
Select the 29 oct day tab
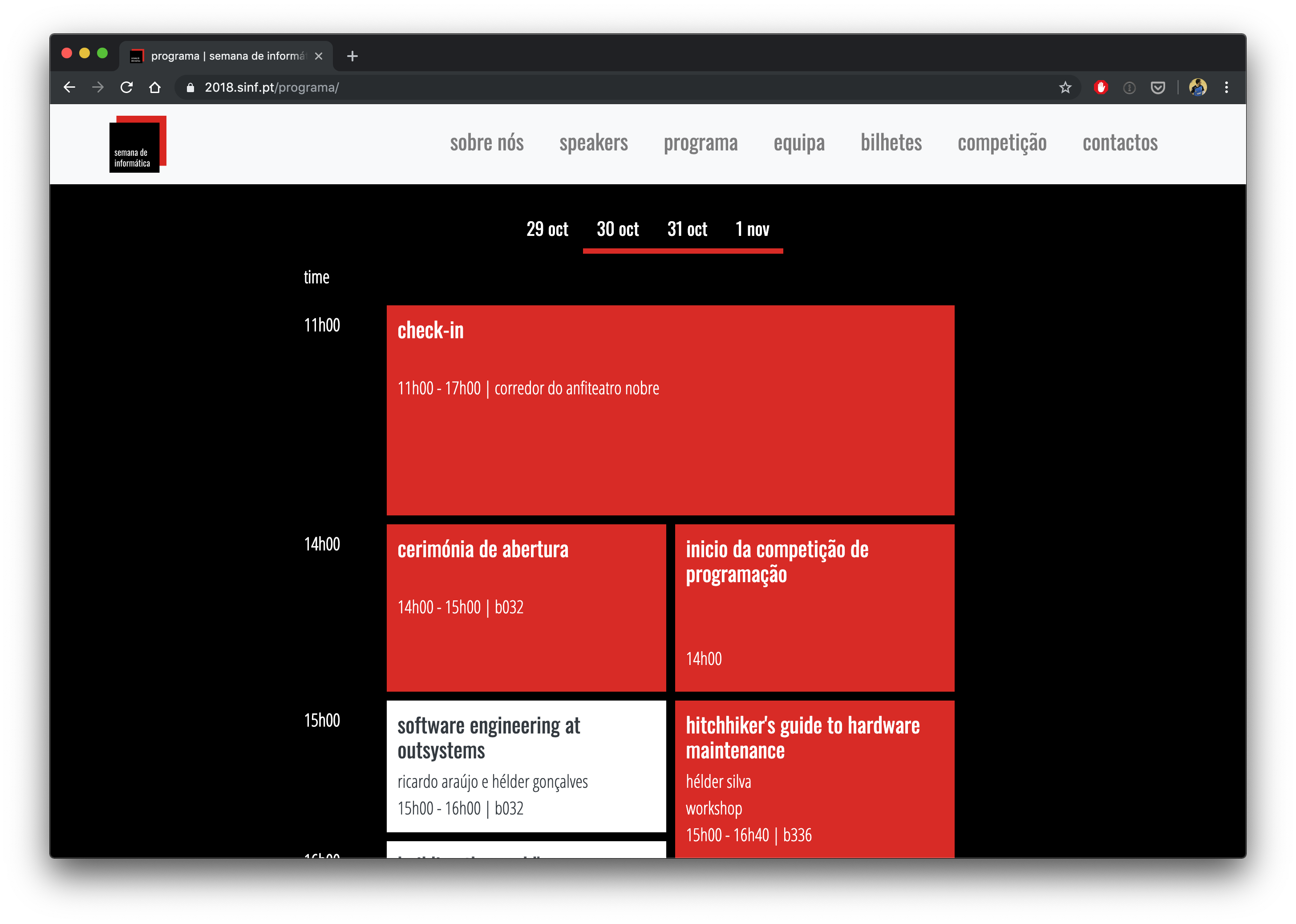[547, 229]
